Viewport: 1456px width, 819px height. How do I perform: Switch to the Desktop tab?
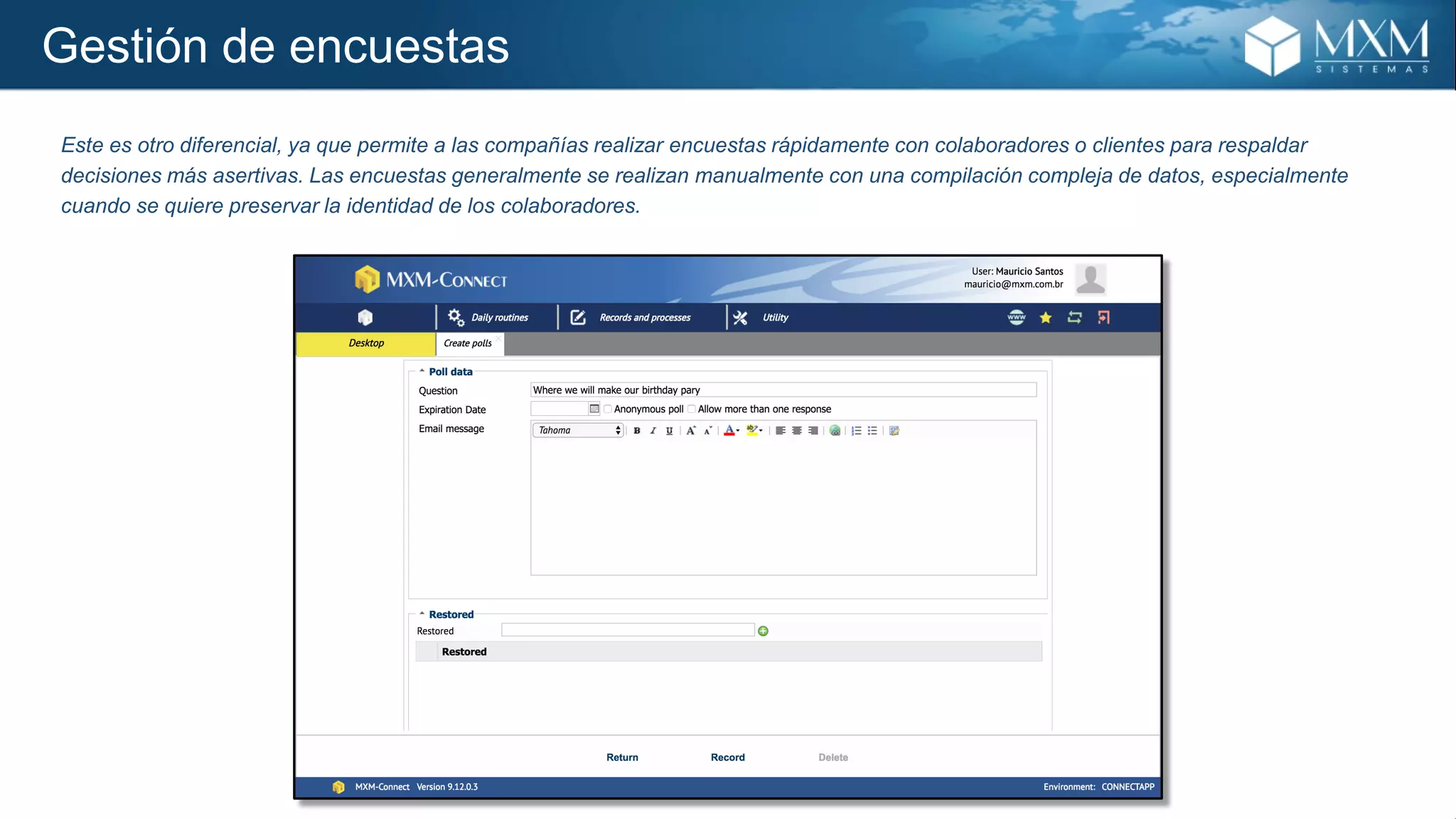tap(366, 343)
